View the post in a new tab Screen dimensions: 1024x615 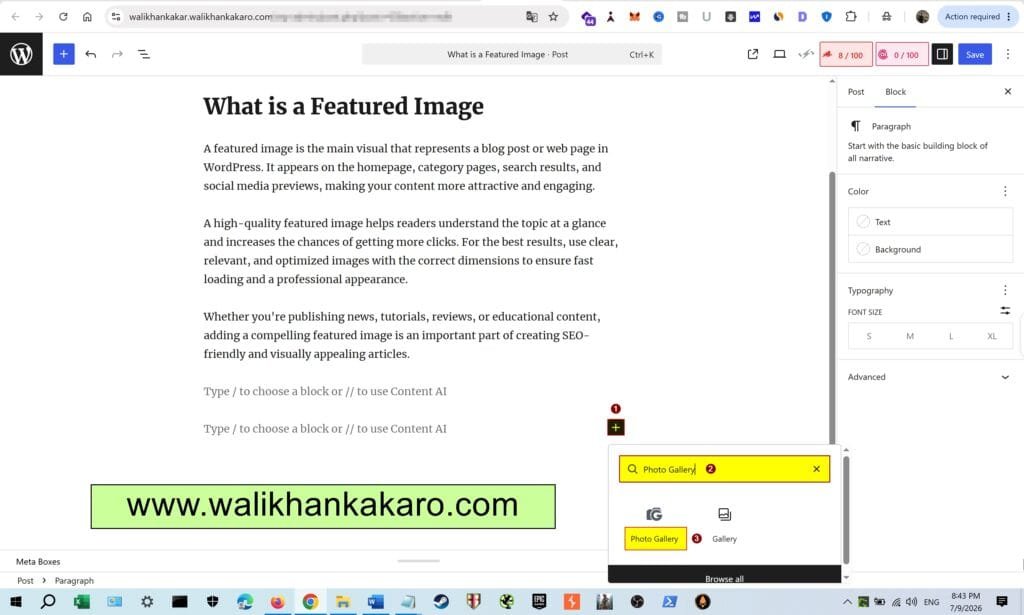pos(752,54)
